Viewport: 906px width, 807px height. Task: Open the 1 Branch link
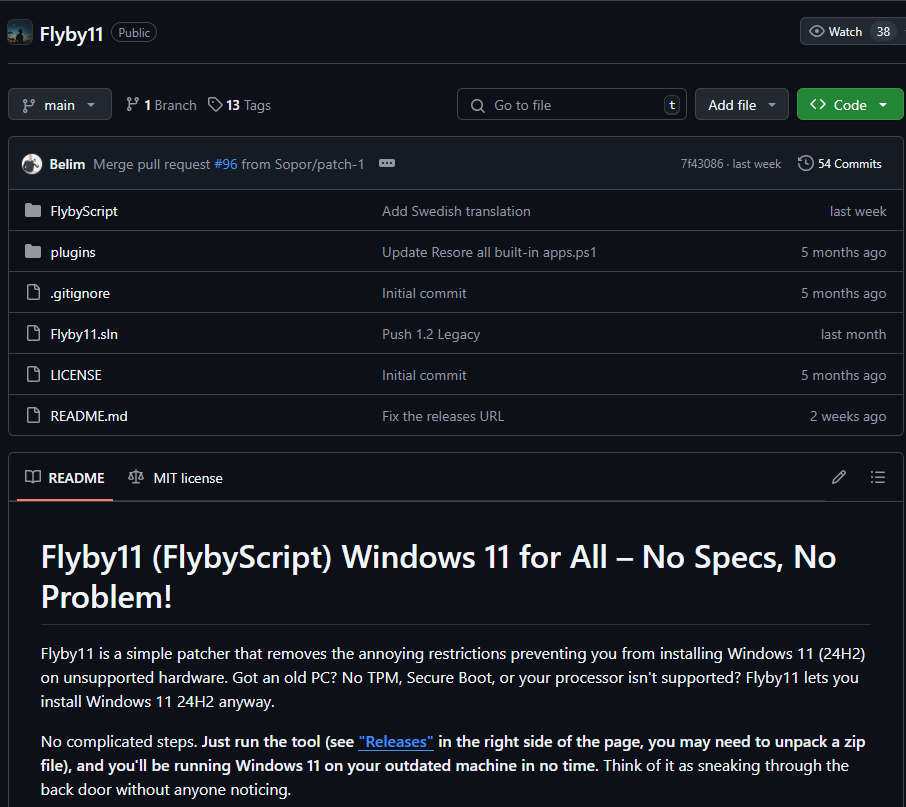point(161,105)
